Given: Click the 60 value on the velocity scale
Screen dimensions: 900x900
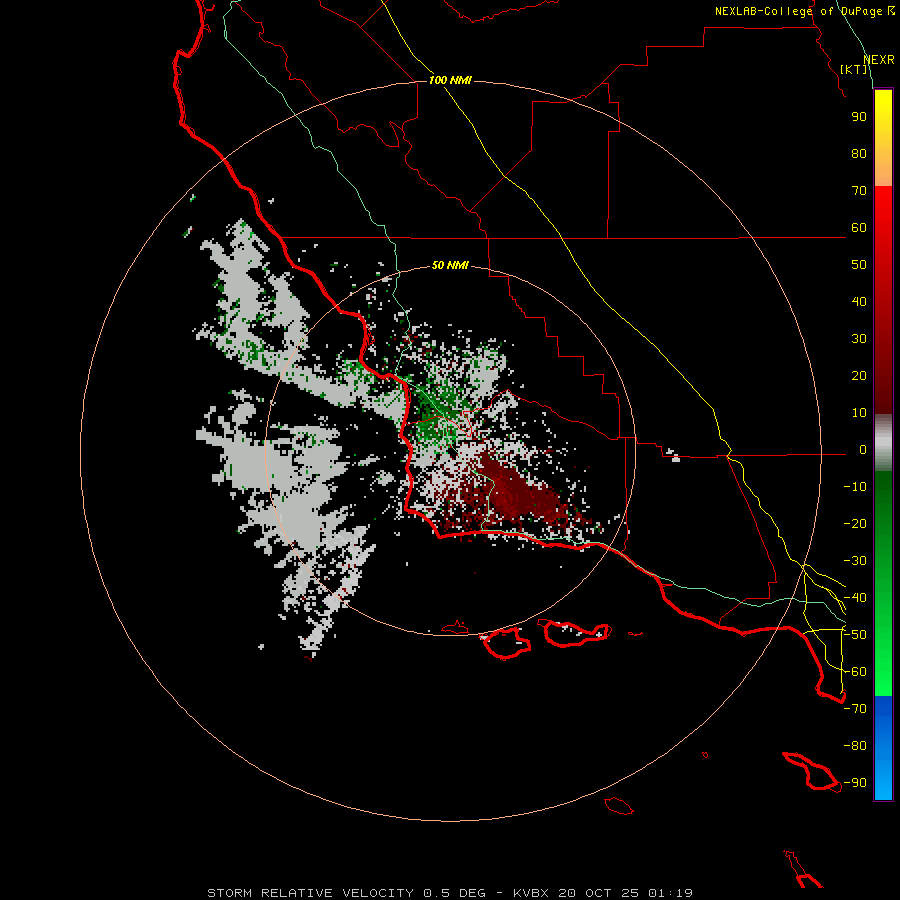Looking at the screenshot, I should (859, 228).
